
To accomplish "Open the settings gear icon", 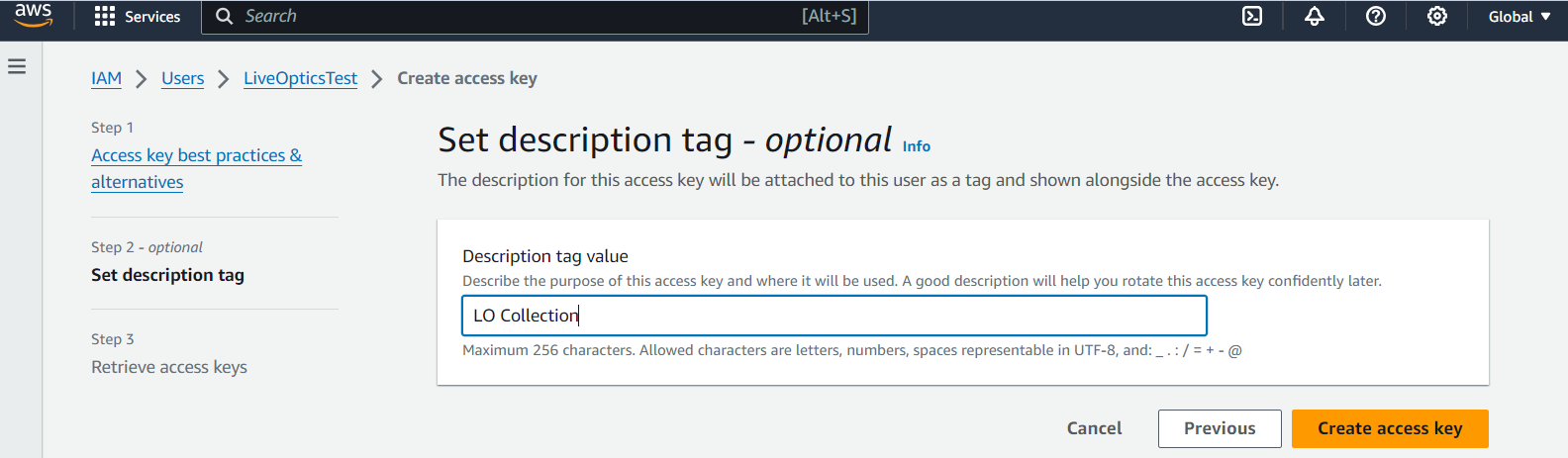I will point(1436,16).
